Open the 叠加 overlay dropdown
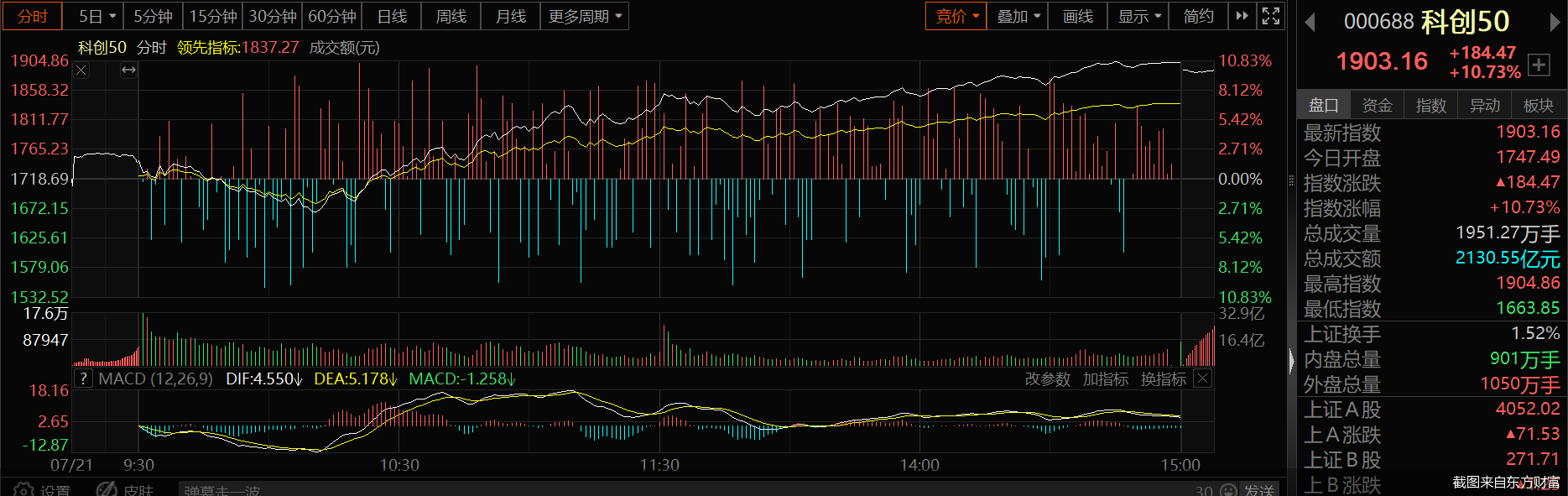This screenshot has width=1568, height=496. 1018,16
